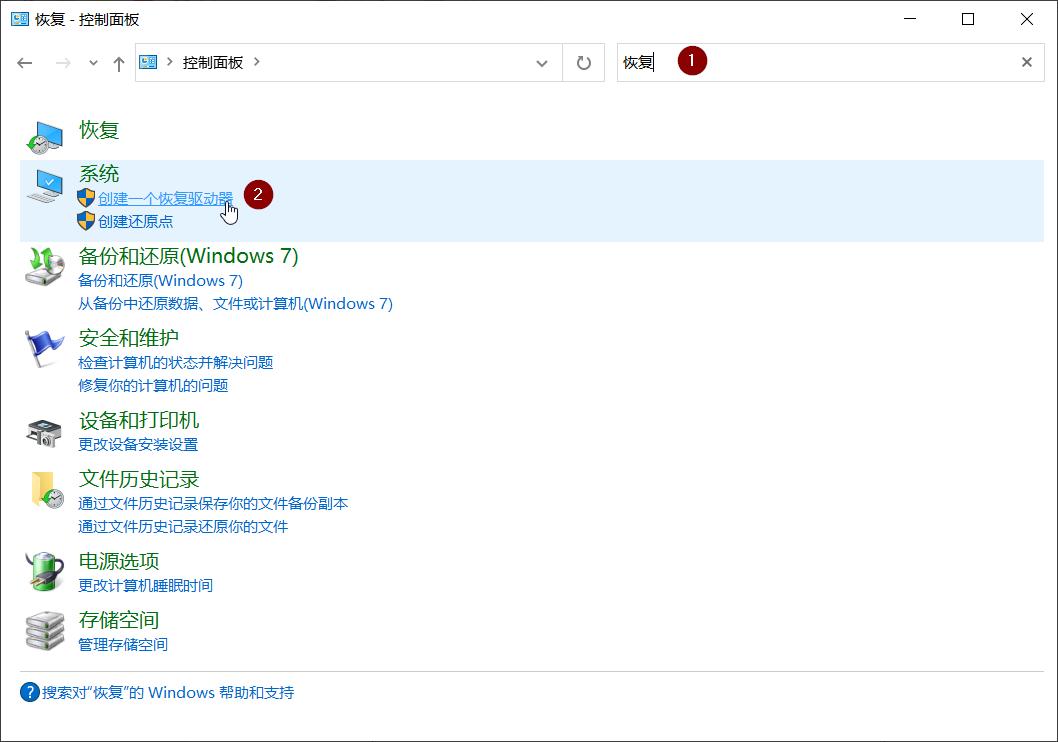This screenshot has width=1058, height=742.
Task: Clear the search box with the X button
Action: pyautogui.click(x=1026, y=62)
